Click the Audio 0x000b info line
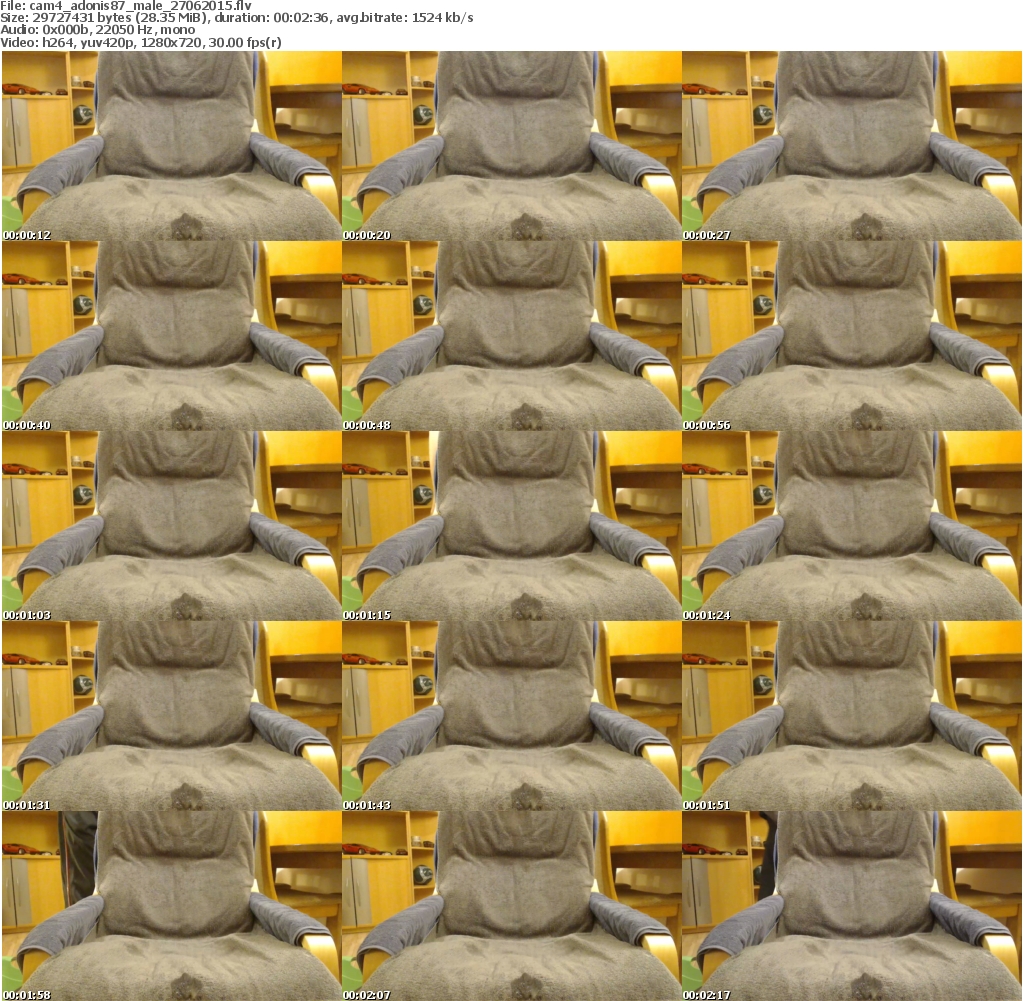 [x=98, y=30]
